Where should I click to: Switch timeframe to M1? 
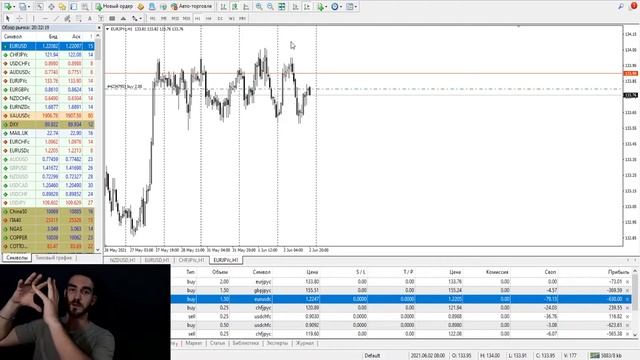pyautogui.click(x=152, y=18)
